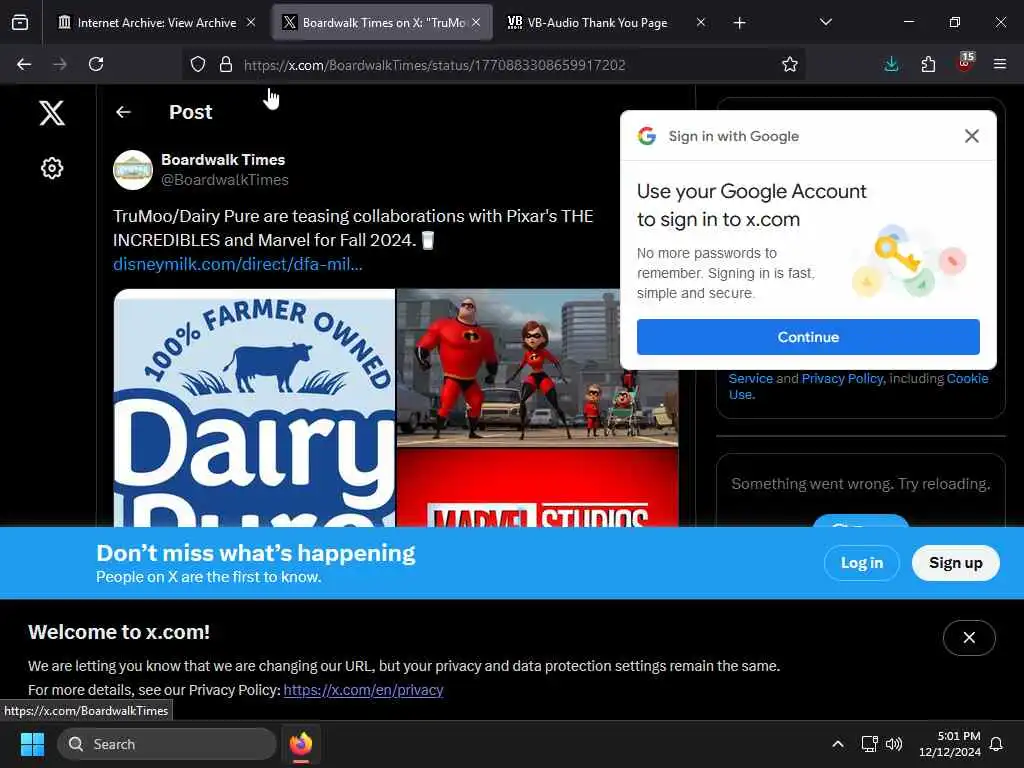
Task: Open the notifications bell in taskbar
Action: [x=996, y=744]
